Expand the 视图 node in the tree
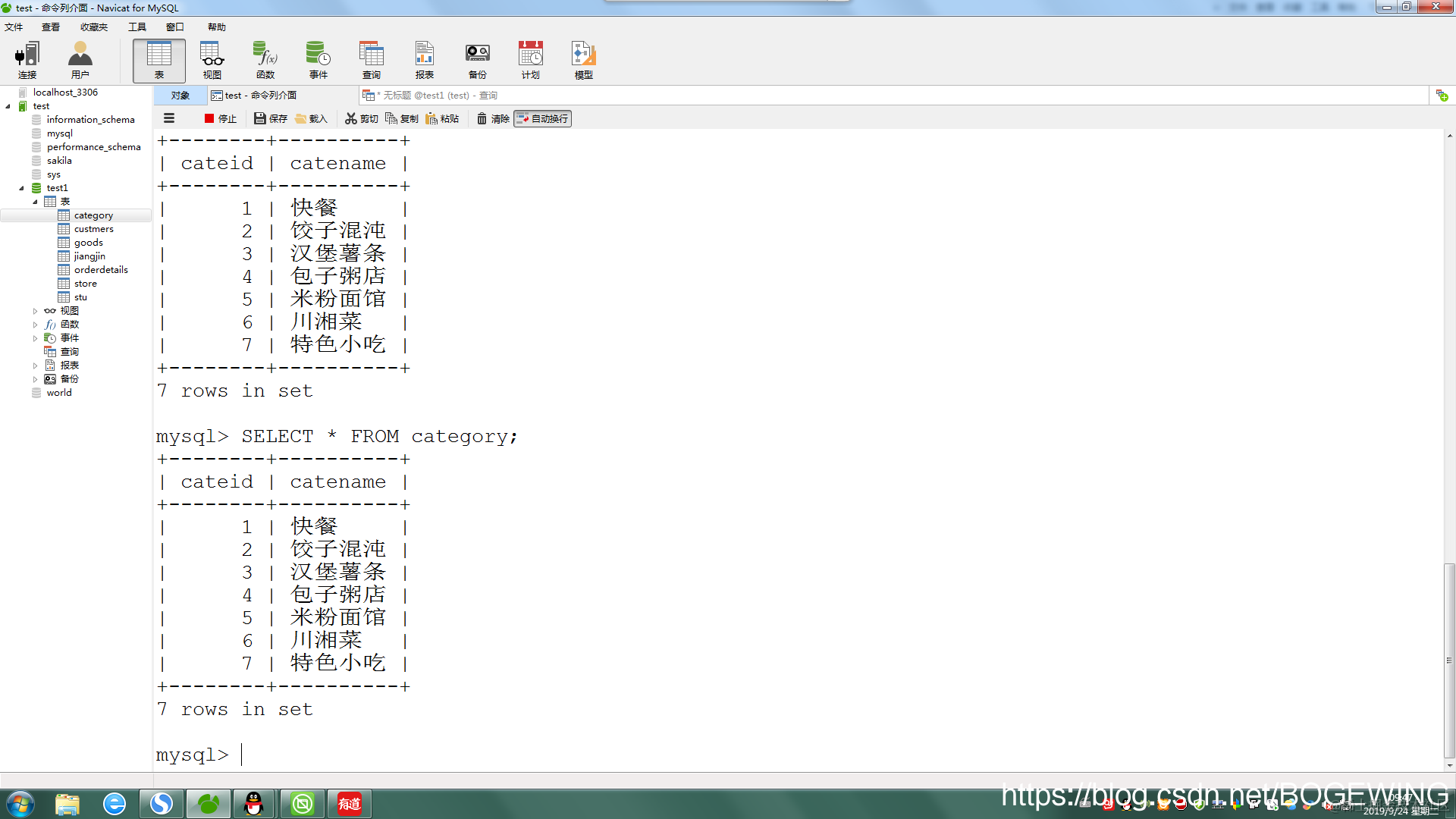This screenshot has height=819, width=1456. tap(35, 311)
